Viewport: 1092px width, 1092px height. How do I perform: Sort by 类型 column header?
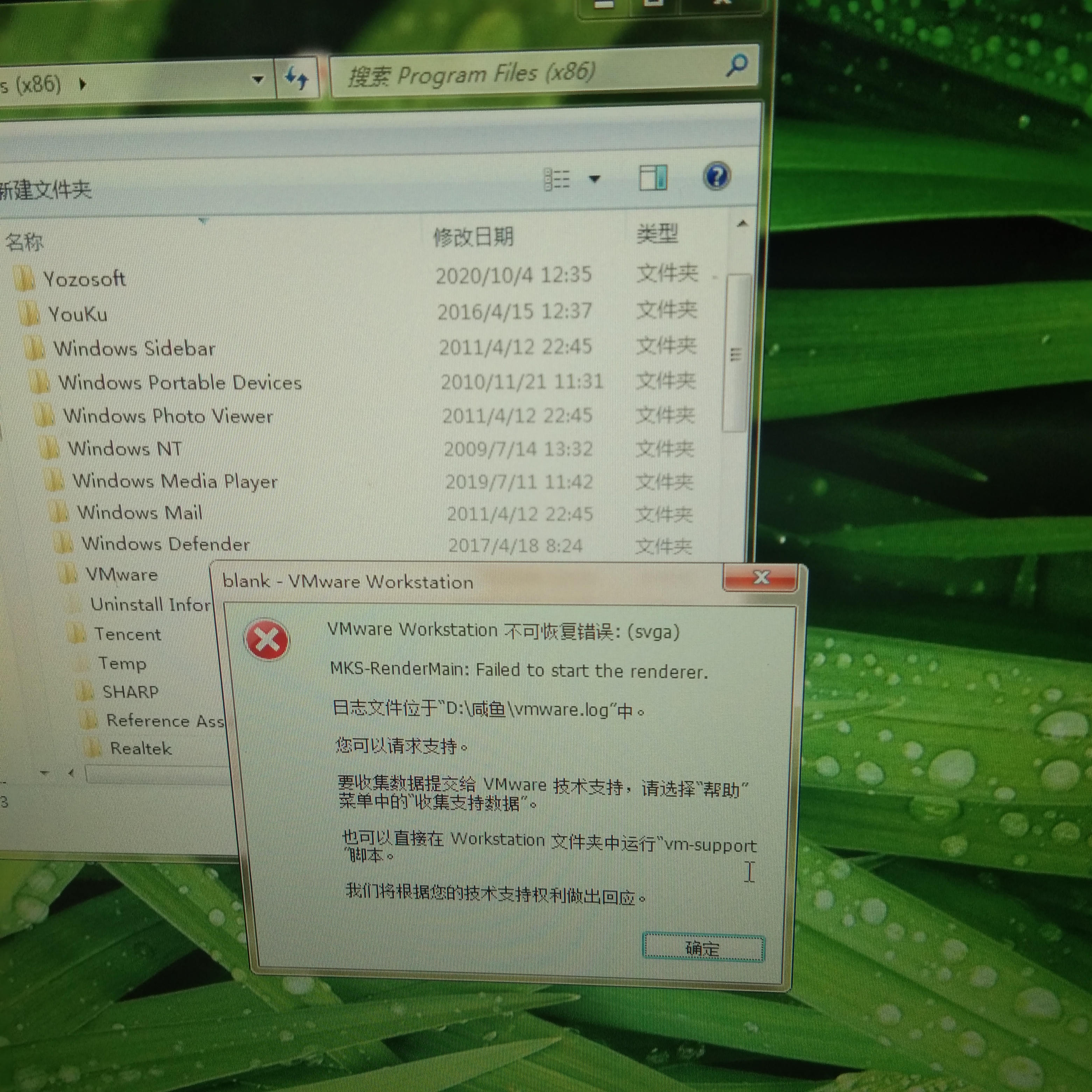pyautogui.click(x=657, y=233)
